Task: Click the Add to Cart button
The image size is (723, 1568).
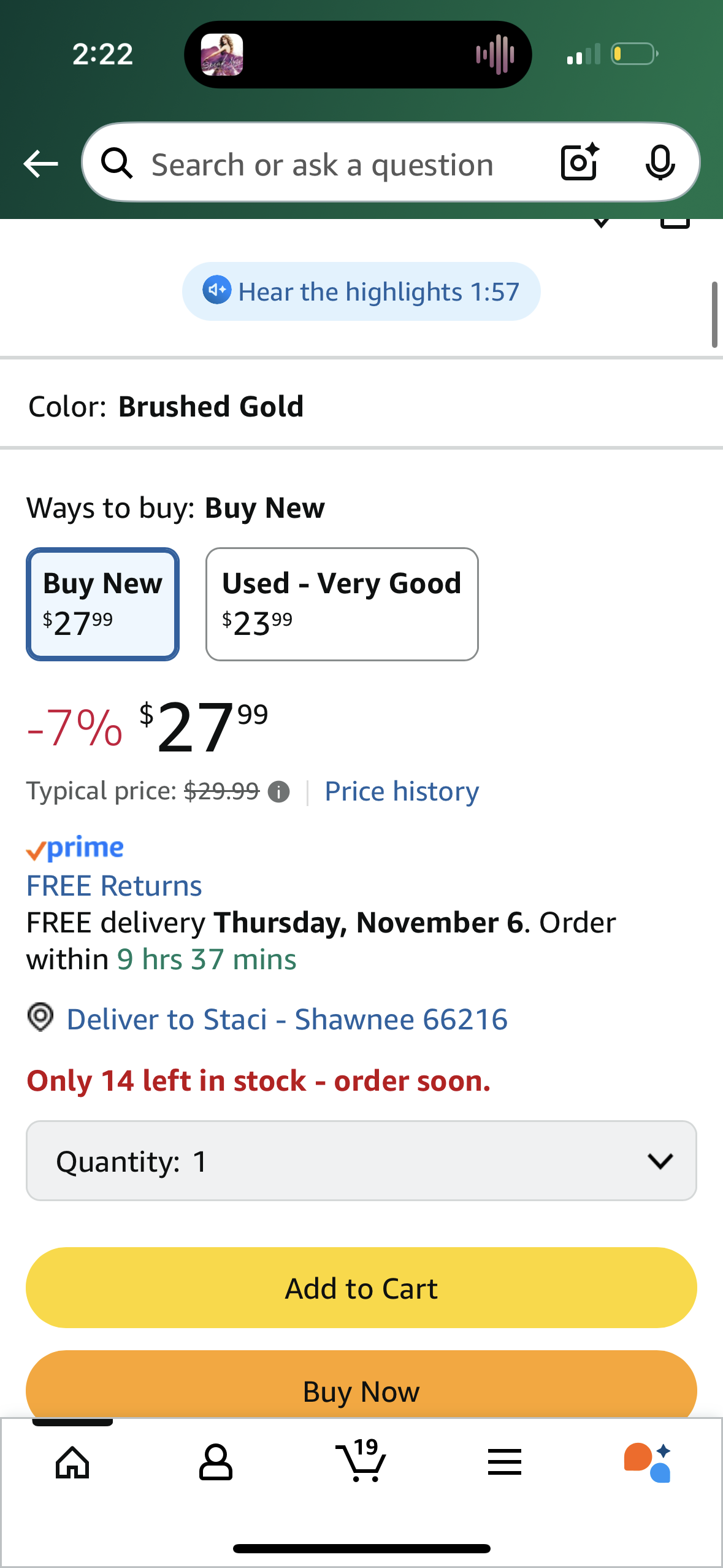Action: (x=361, y=1288)
